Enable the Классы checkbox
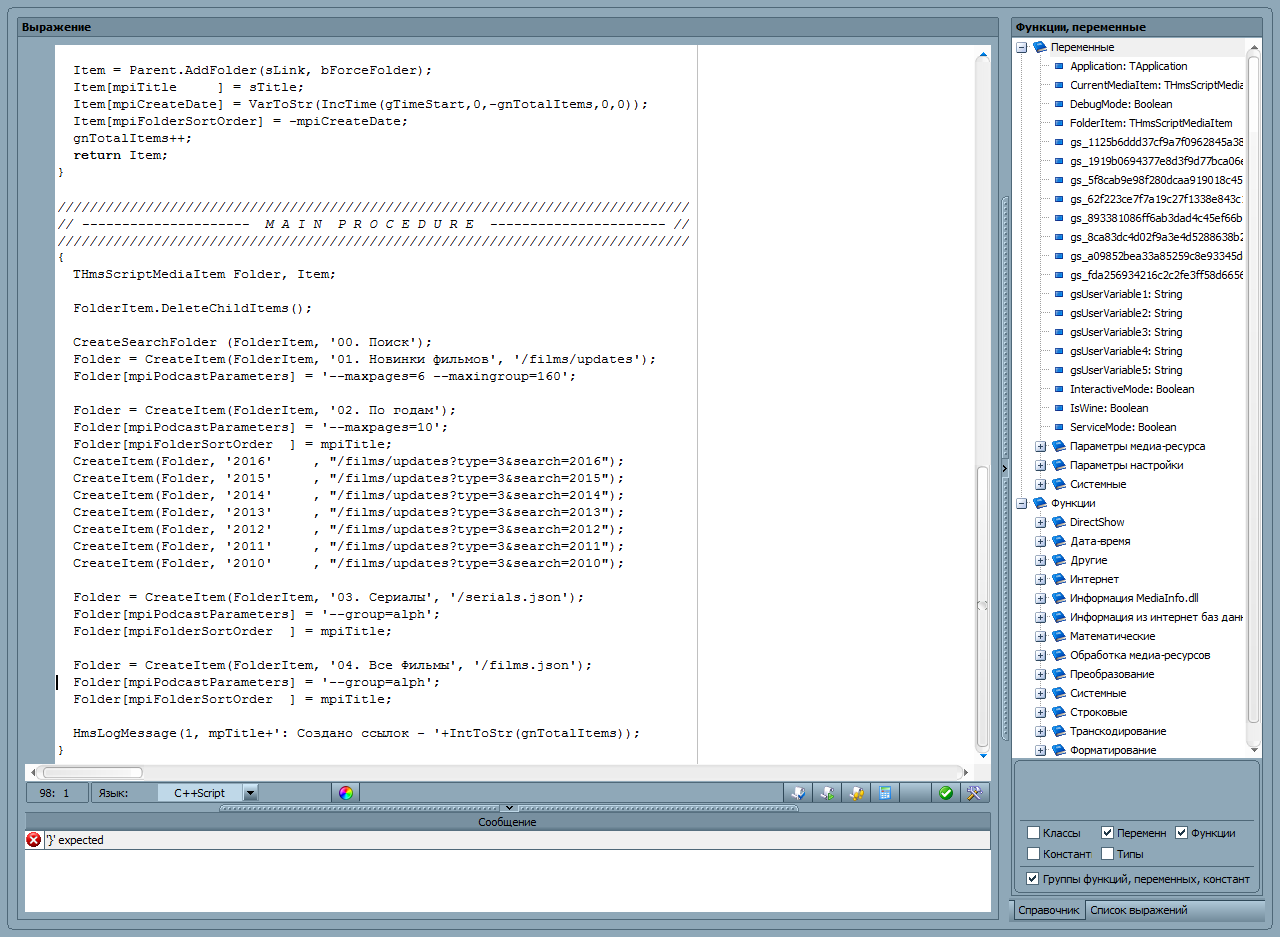The image size is (1280, 937). coord(1033,833)
